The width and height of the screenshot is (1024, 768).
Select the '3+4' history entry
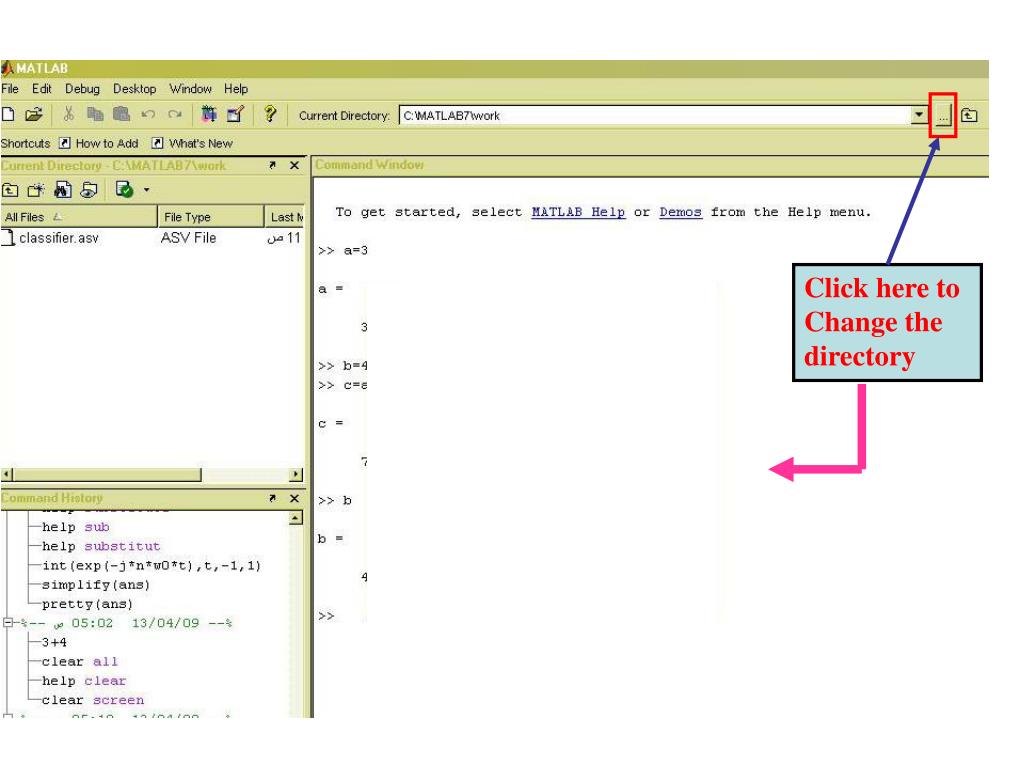point(54,643)
